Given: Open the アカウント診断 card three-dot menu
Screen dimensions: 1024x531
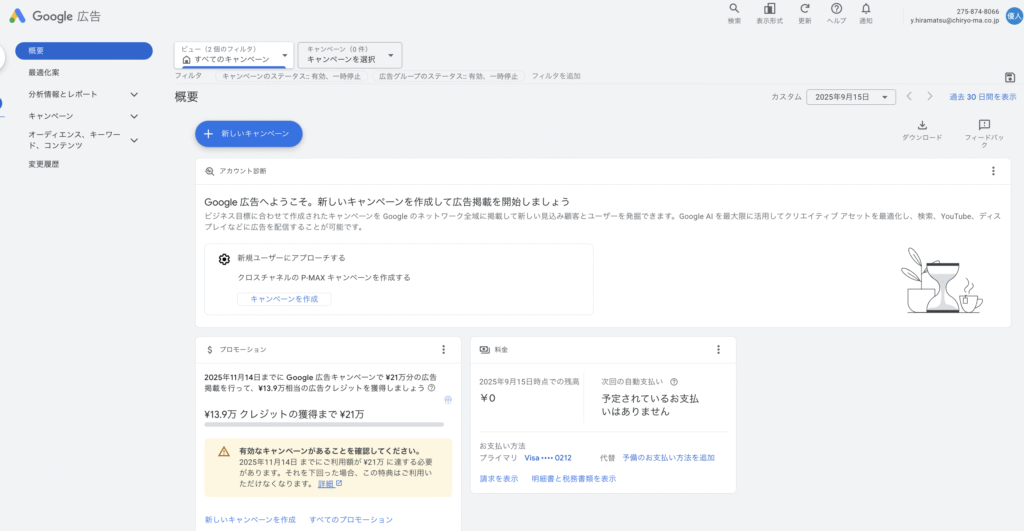Looking at the screenshot, I should click(993, 171).
